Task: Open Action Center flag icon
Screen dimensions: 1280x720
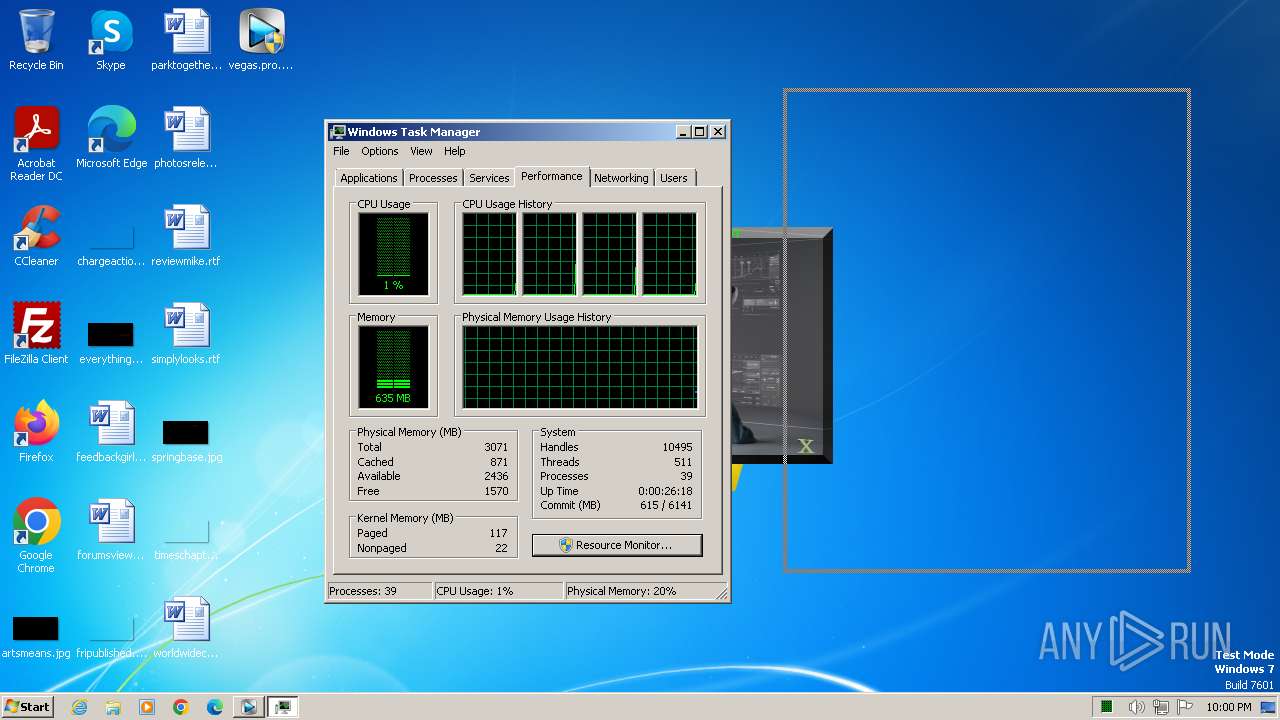Action: (x=1185, y=707)
